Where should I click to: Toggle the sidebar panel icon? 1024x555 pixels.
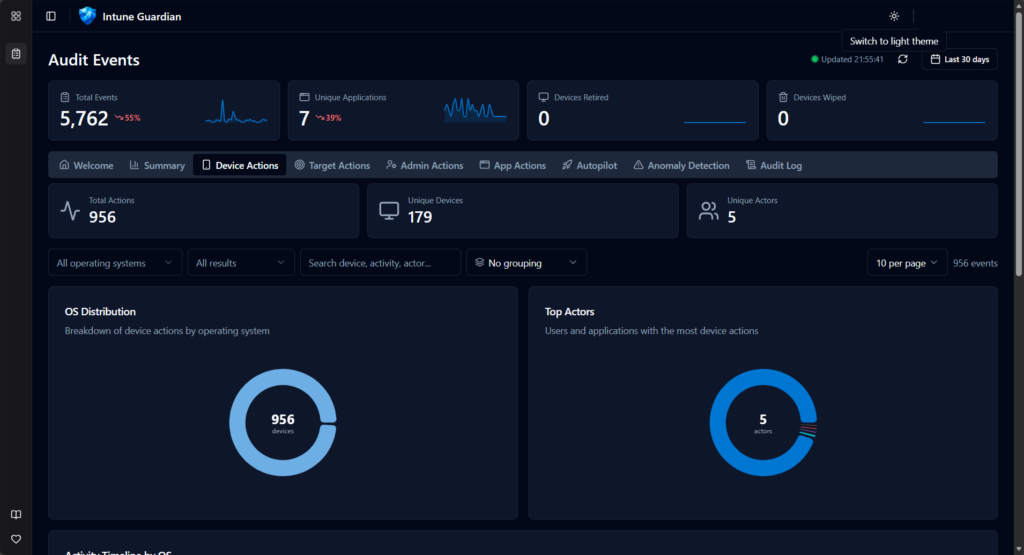pos(51,16)
